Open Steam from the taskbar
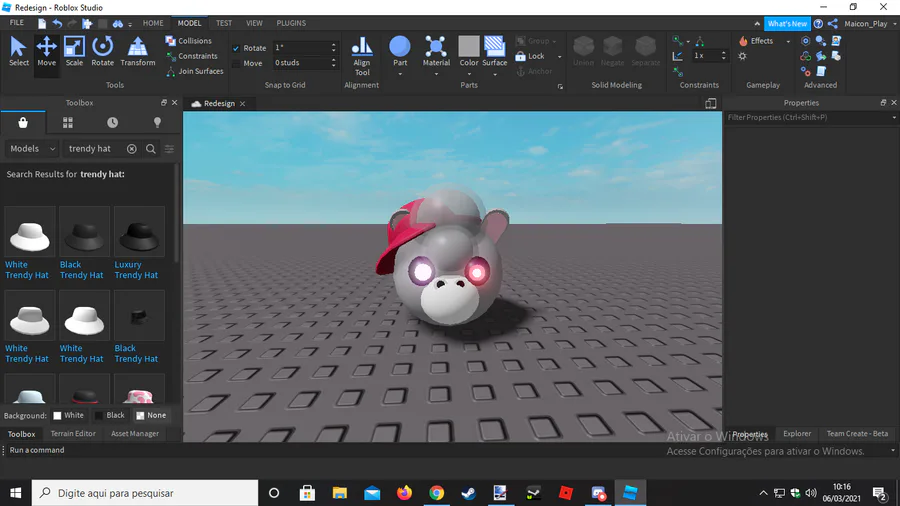The width and height of the screenshot is (900, 506). (468, 493)
